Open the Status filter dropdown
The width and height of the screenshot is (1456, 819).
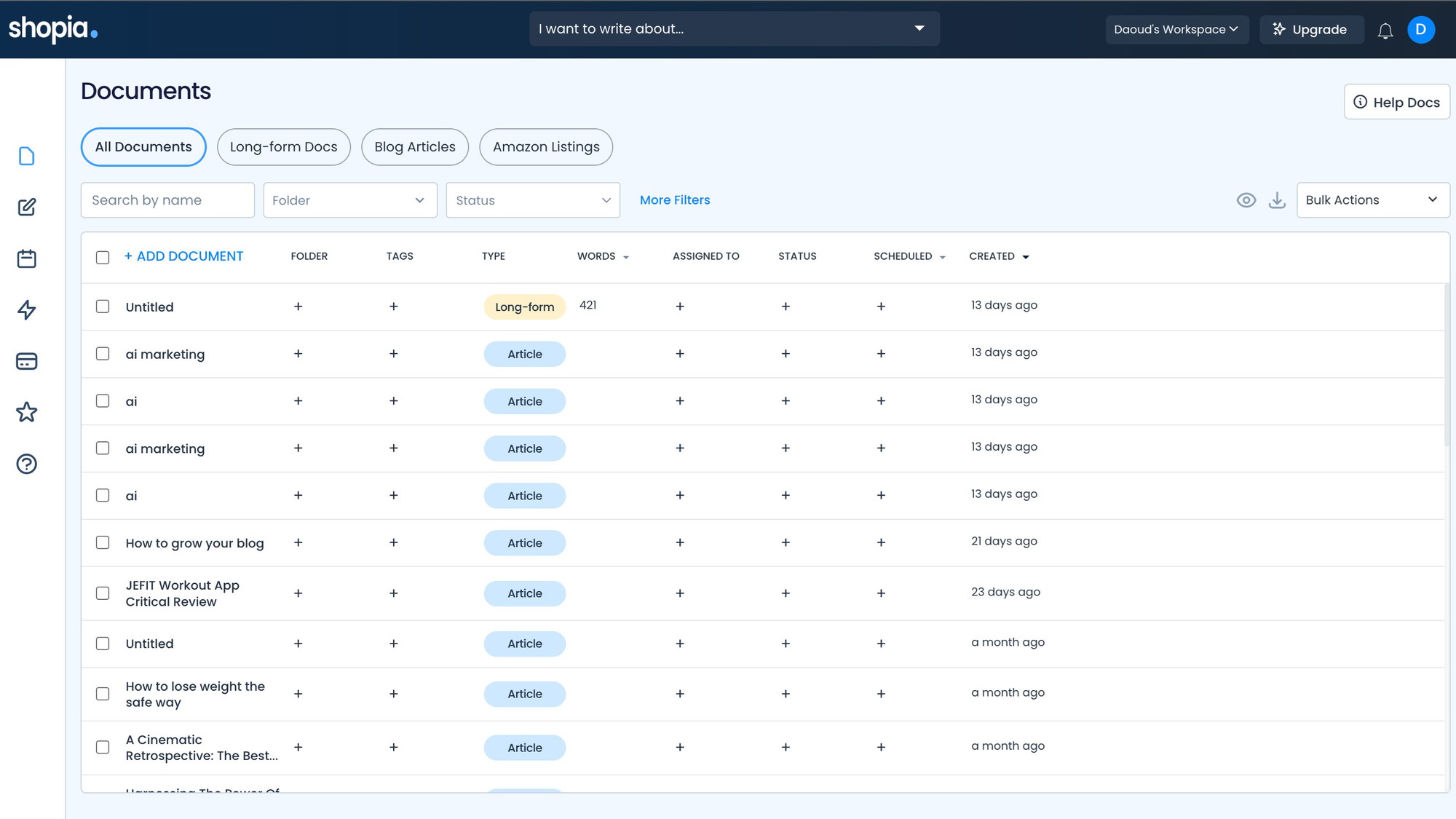tap(533, 200)
